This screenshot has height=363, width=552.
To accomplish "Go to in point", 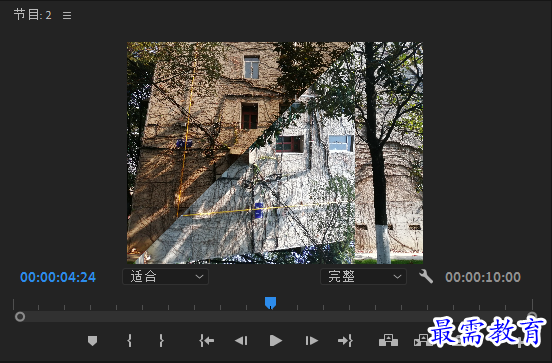I will [x=207, y=340].
